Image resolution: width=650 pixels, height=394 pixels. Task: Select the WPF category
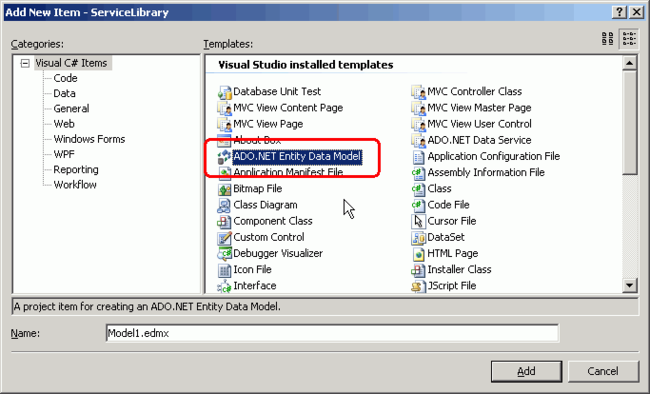[64, 154]
